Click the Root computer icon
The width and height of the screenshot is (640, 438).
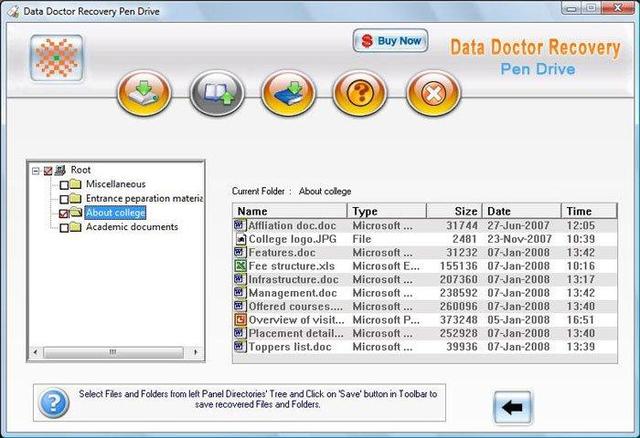tap(60, 170)
